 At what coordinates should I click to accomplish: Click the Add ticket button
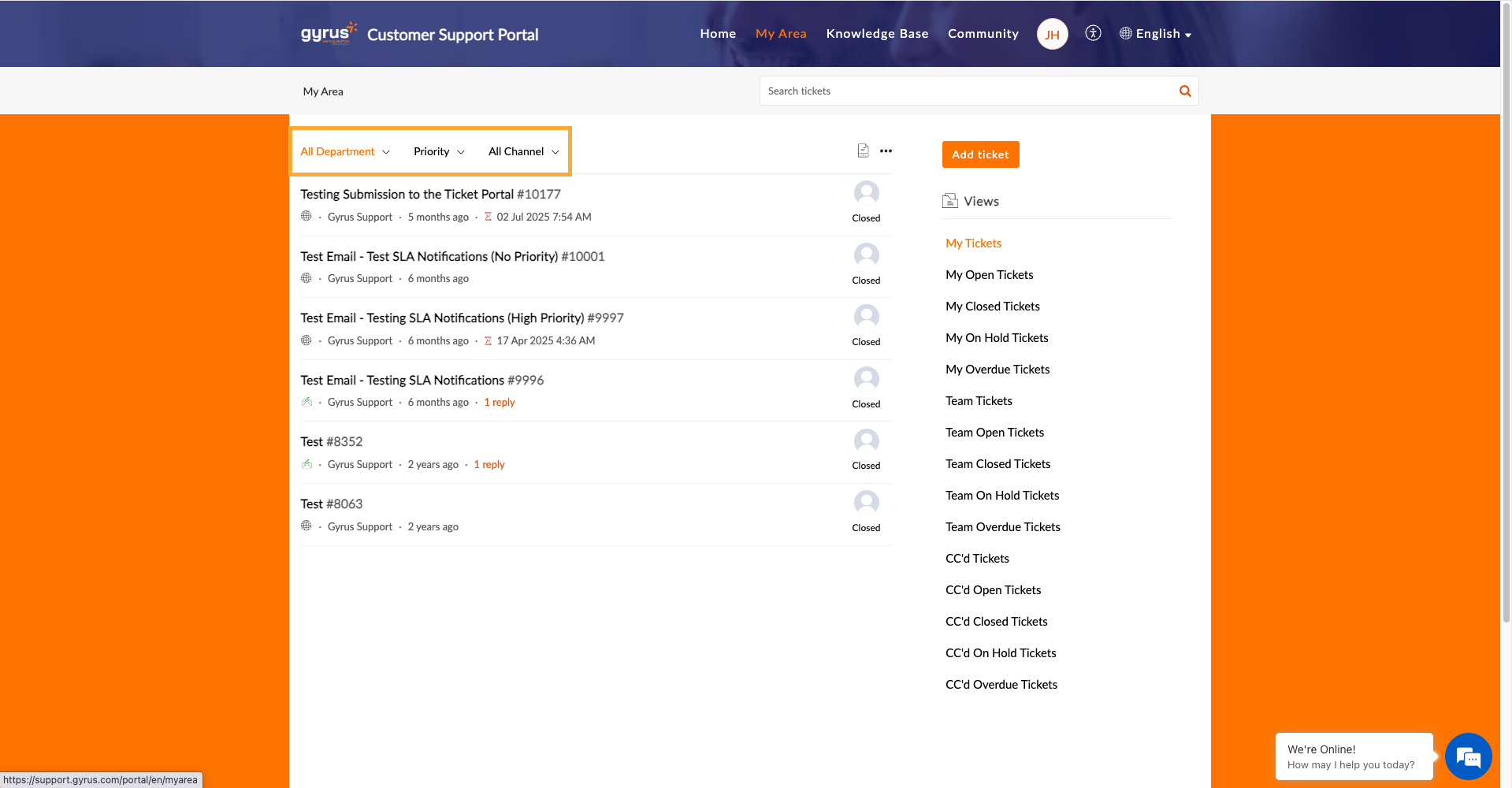click(x=980, y=154)
